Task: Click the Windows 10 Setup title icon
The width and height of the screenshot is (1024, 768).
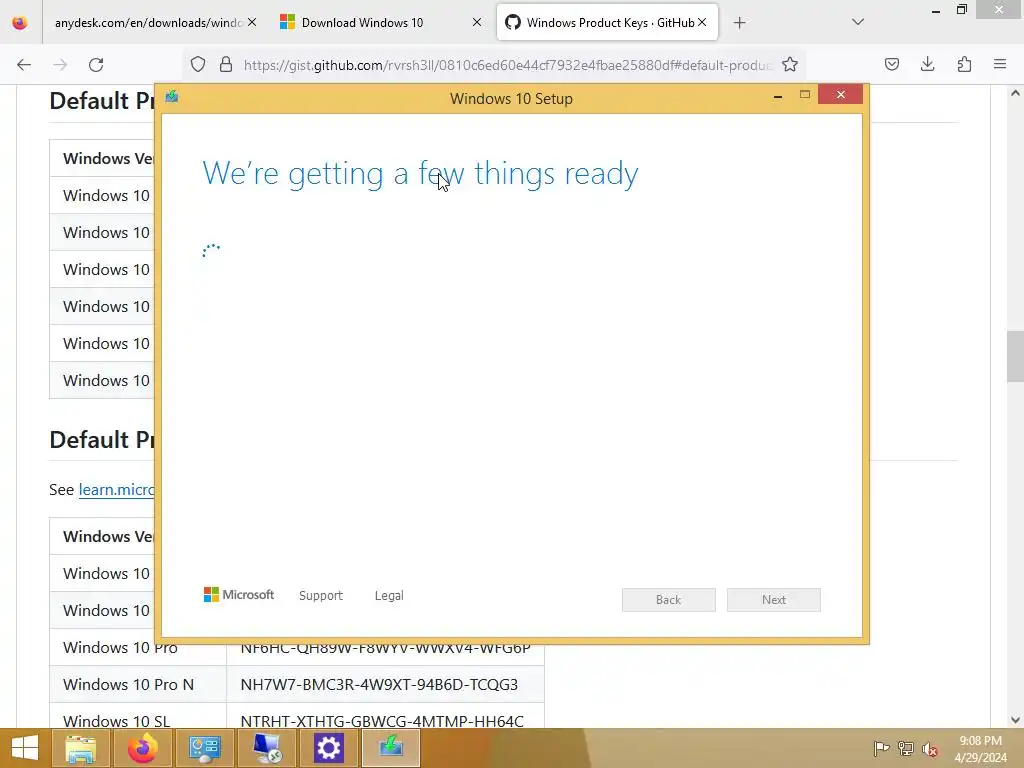Action: point(172,97)
